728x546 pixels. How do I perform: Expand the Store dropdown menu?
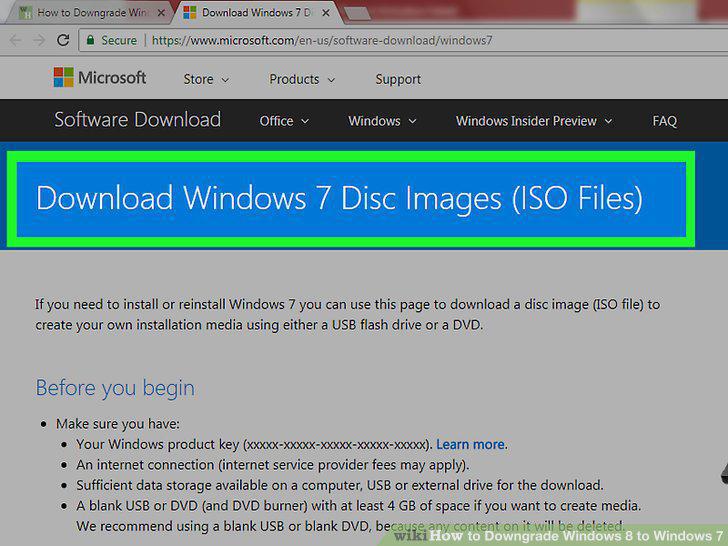pyautogui.click(x=206, y=79)
